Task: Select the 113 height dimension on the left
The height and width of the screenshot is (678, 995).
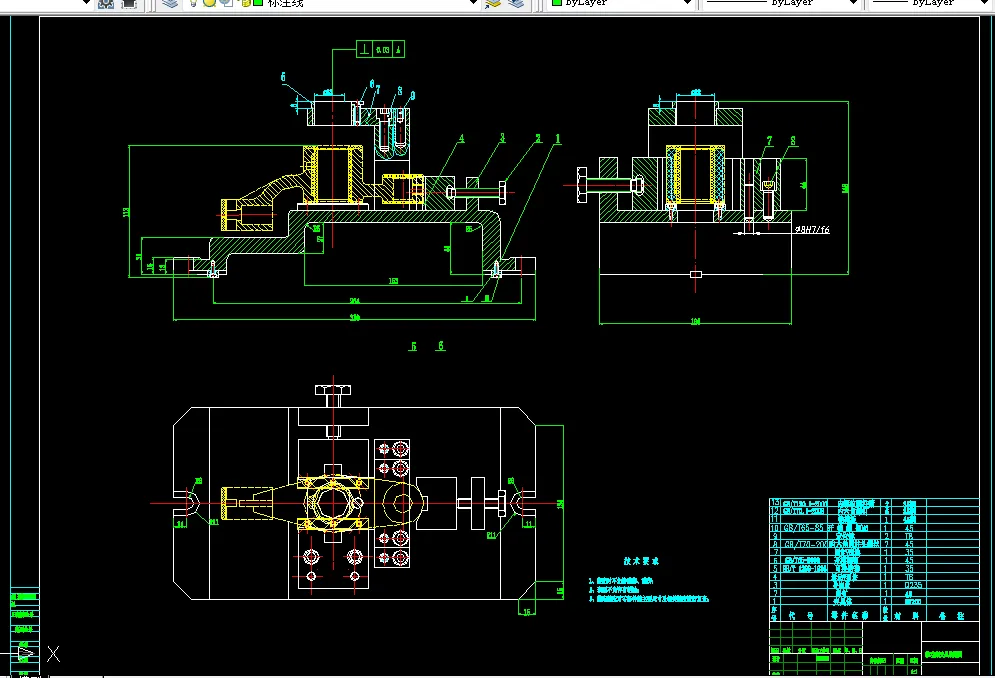Action: [126, 211]
